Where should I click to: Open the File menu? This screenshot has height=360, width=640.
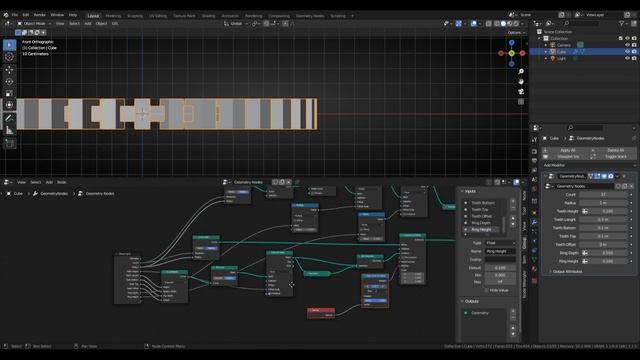coord(15,15)
